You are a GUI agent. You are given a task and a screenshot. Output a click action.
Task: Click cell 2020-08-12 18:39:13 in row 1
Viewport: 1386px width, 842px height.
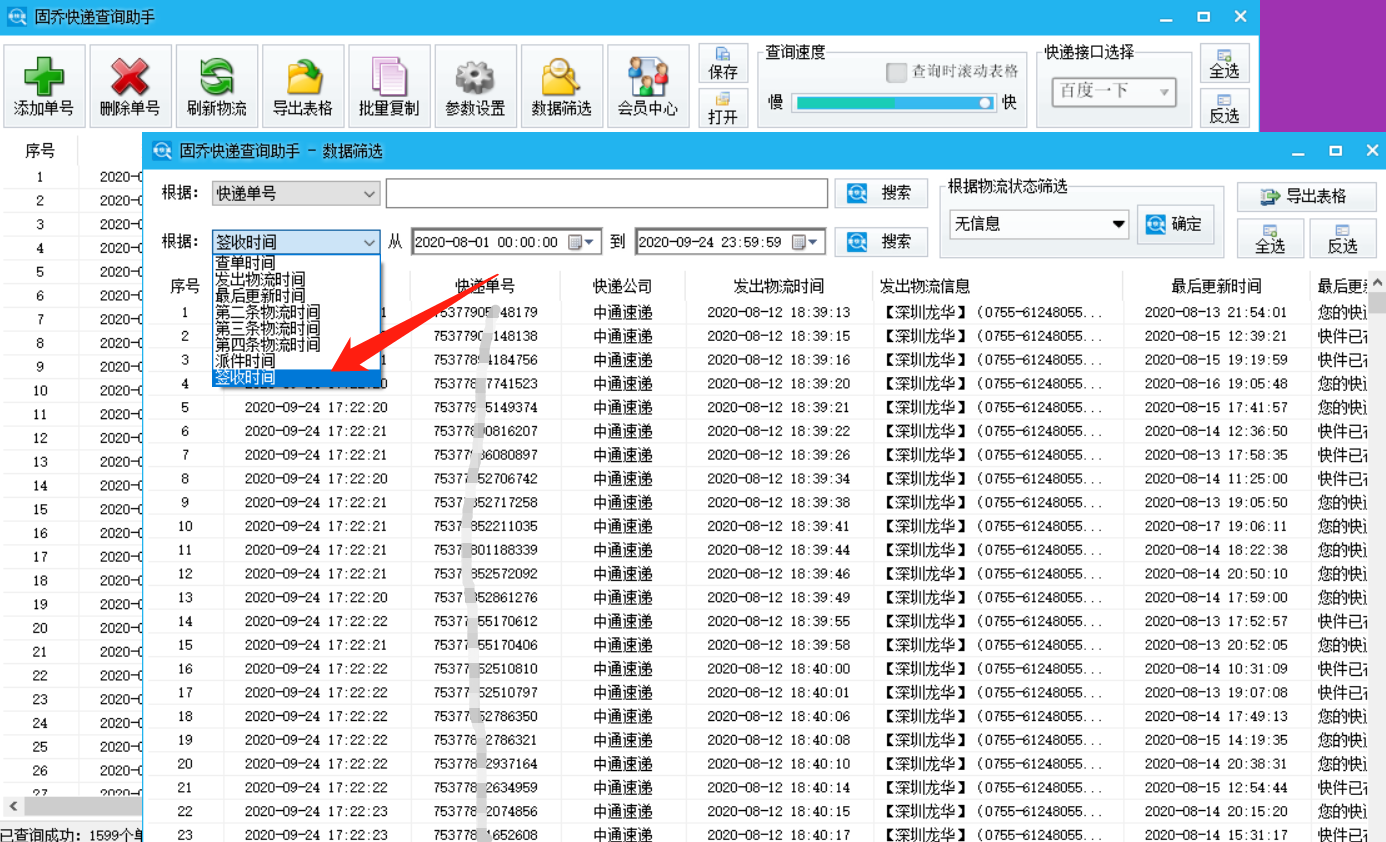click(x=779, y=312)
